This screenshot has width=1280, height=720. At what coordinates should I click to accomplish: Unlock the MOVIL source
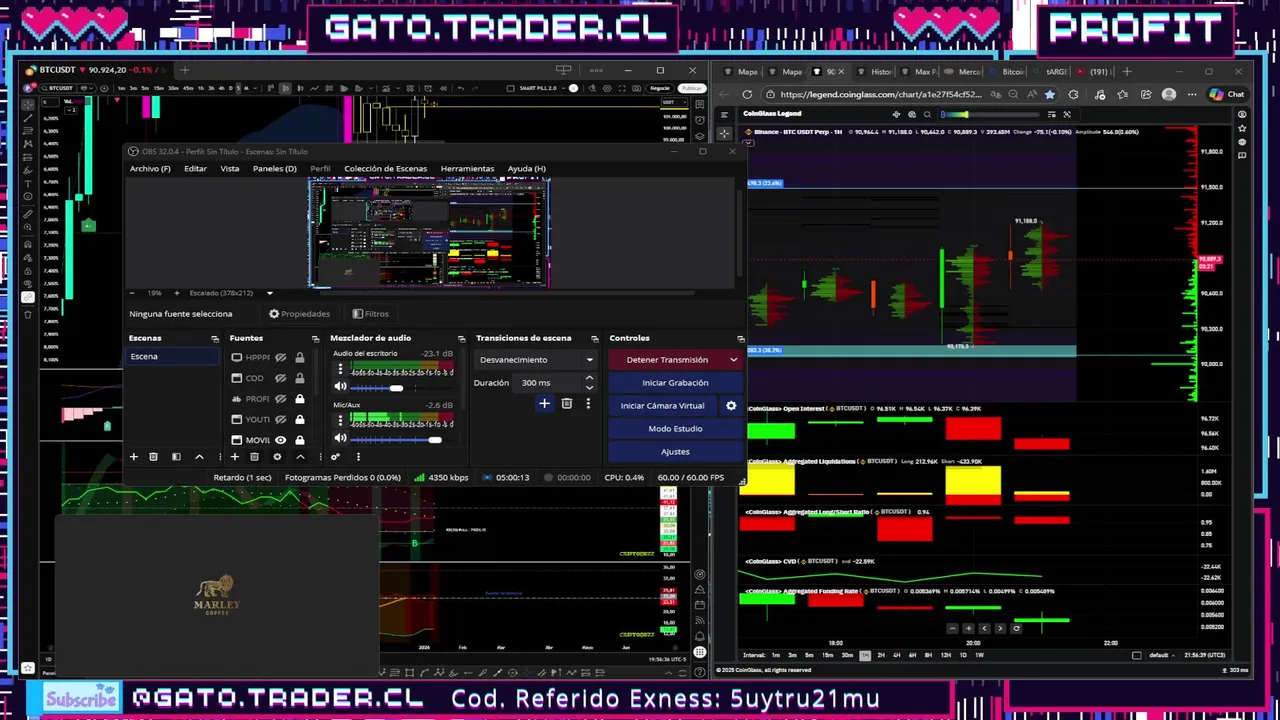(299, 440)
